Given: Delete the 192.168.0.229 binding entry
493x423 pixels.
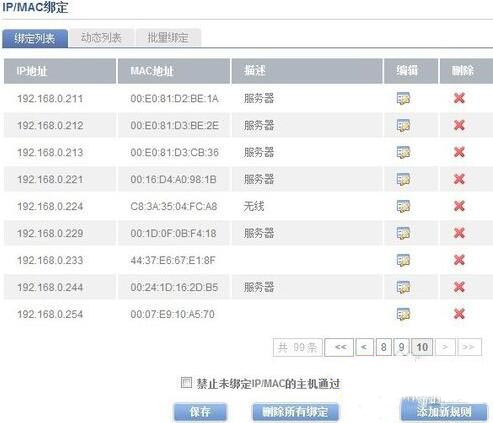Looking at the screenshot, I should [459, 233].
